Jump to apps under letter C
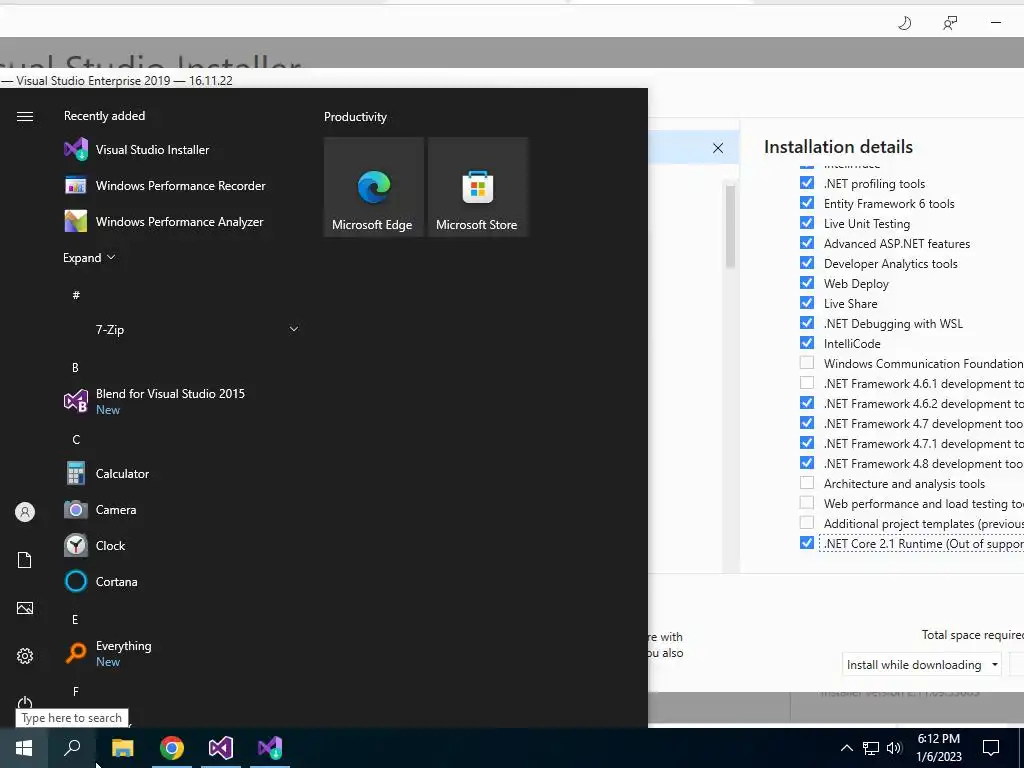The width and height of the screenshot is (1024, 768). [x=76, y=440]
